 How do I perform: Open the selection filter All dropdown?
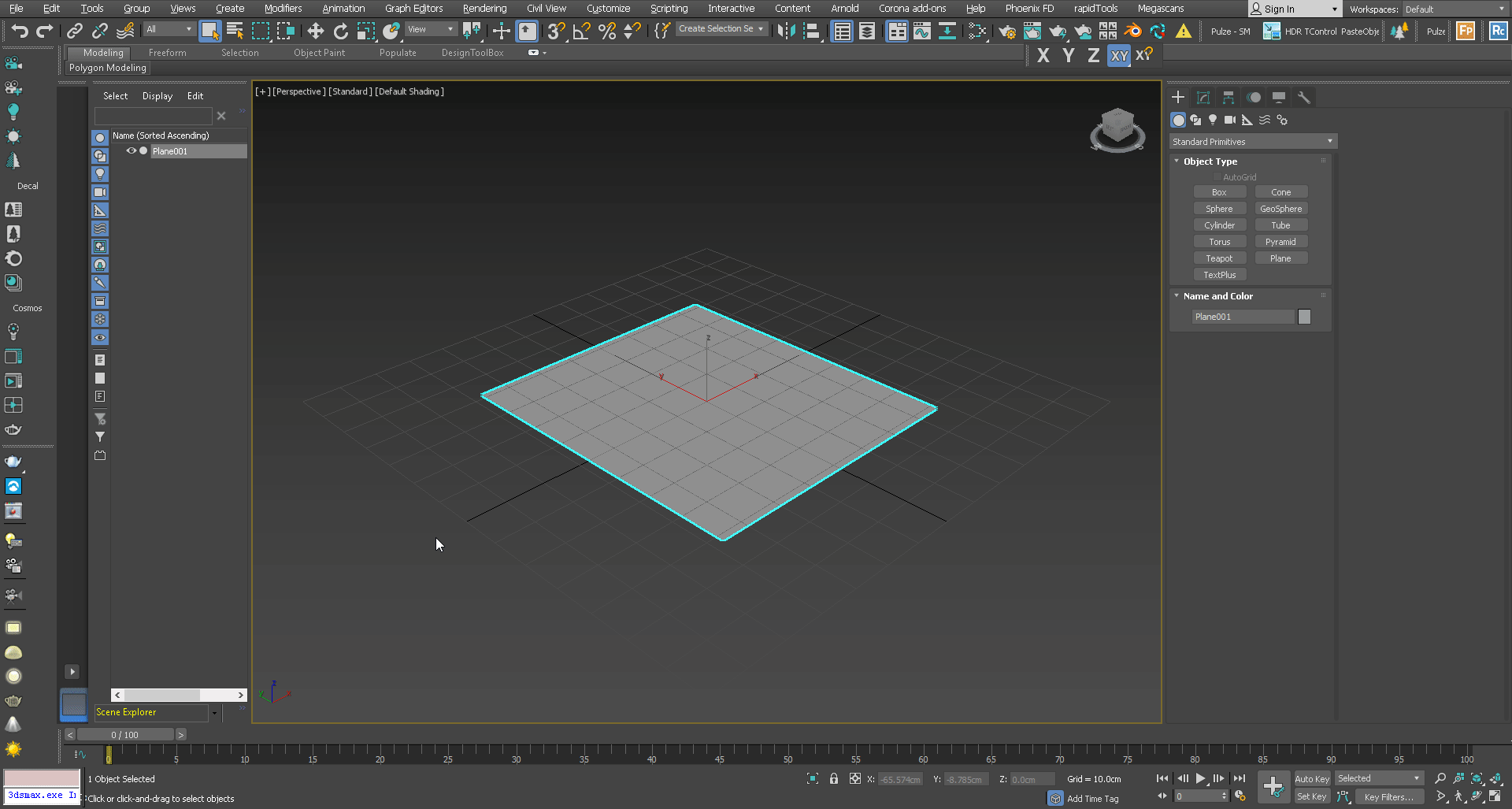tap(169, 29)
